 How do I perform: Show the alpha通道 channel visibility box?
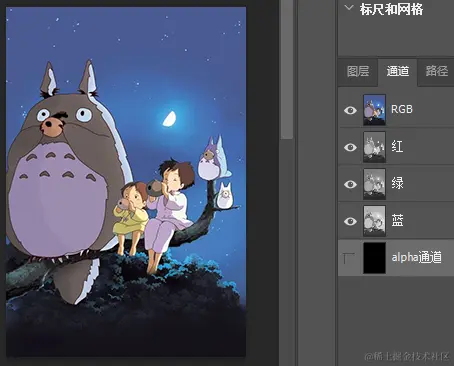pyautogui.click(x=349, y=258)
